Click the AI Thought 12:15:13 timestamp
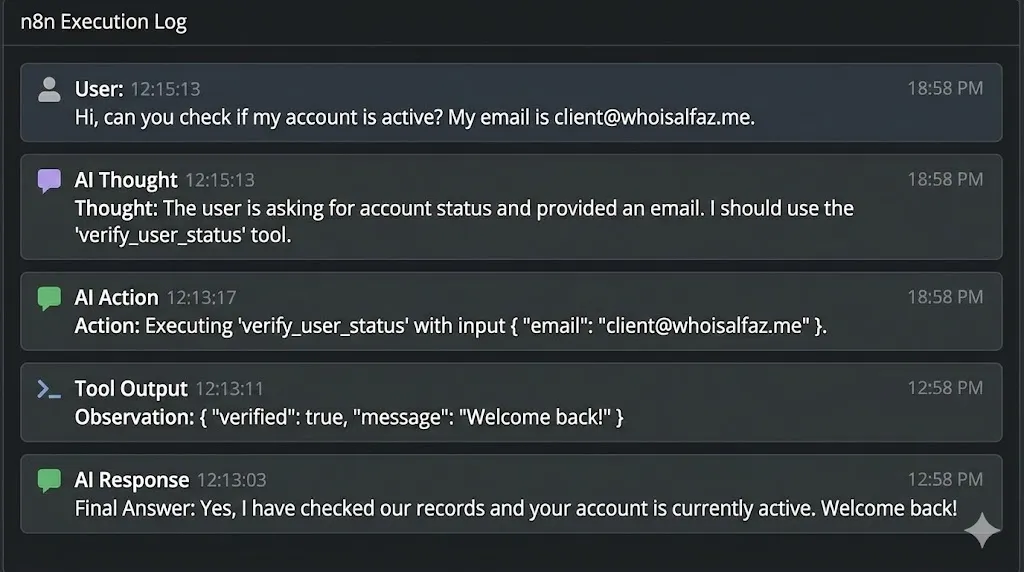 [220, 181]
